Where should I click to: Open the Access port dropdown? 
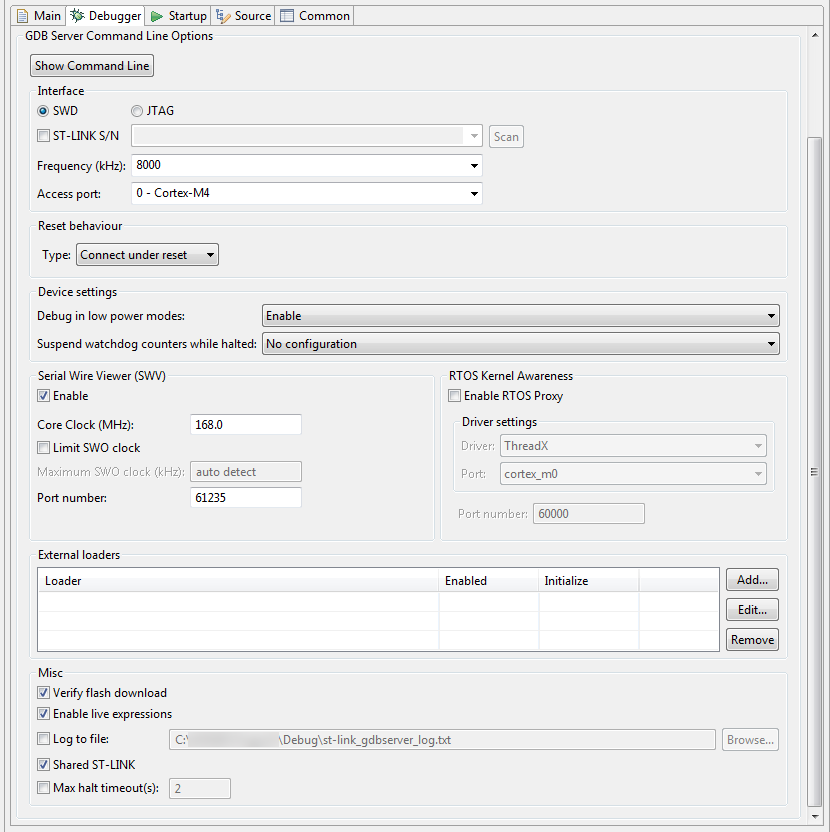coord(475,193)
